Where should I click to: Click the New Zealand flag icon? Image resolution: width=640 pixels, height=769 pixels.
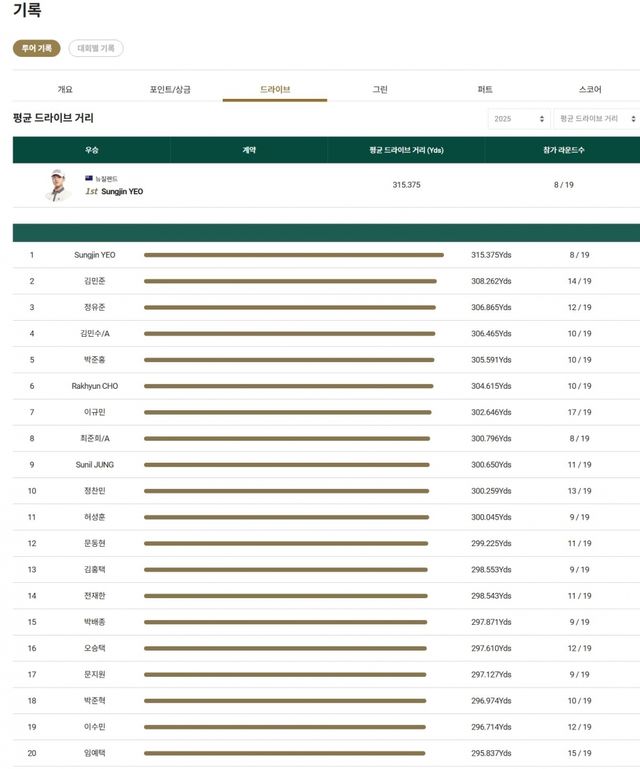coord(89,178)
